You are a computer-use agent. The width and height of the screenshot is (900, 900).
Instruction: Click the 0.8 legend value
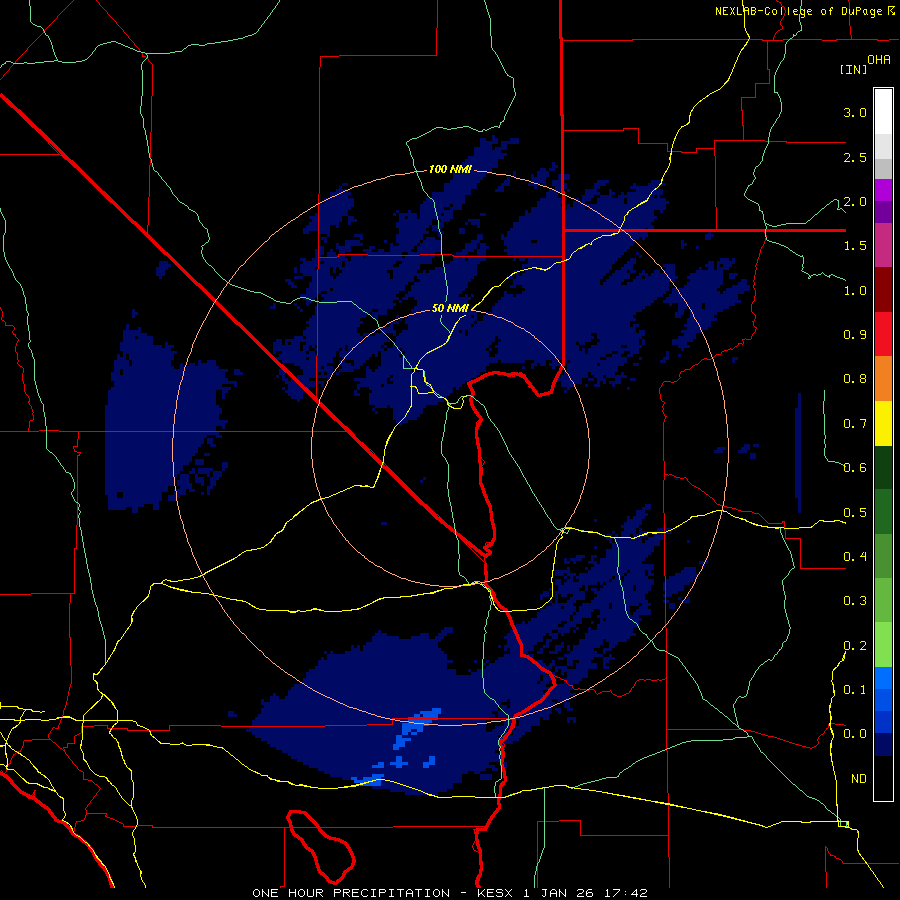coord(855,379)
